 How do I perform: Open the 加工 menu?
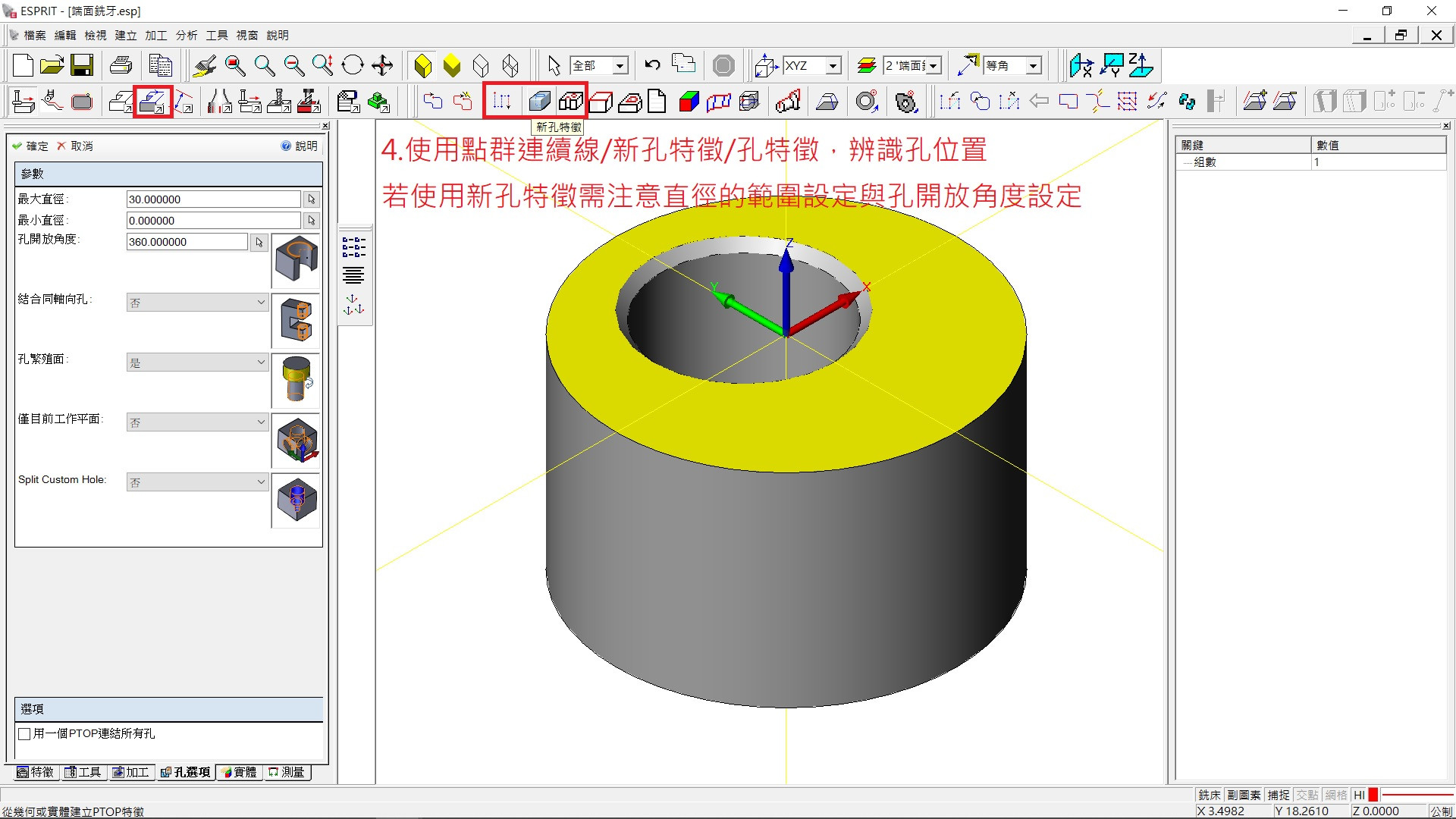pos(155,35)
